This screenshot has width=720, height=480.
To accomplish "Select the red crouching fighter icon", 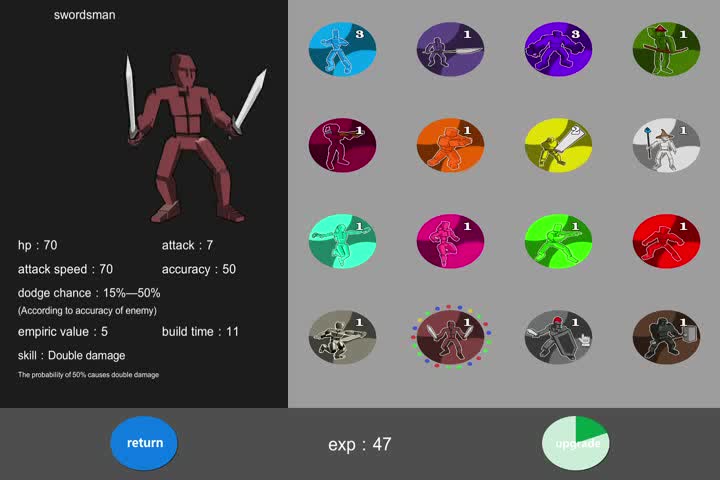I will [666, 241].
